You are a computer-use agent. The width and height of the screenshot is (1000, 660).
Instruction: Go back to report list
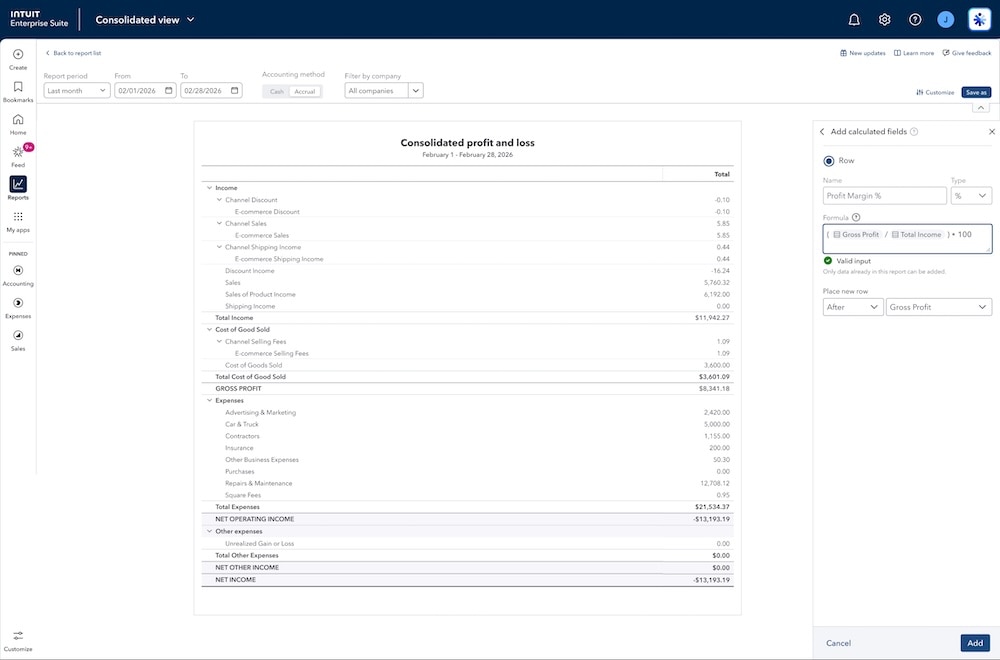(73, 53)
